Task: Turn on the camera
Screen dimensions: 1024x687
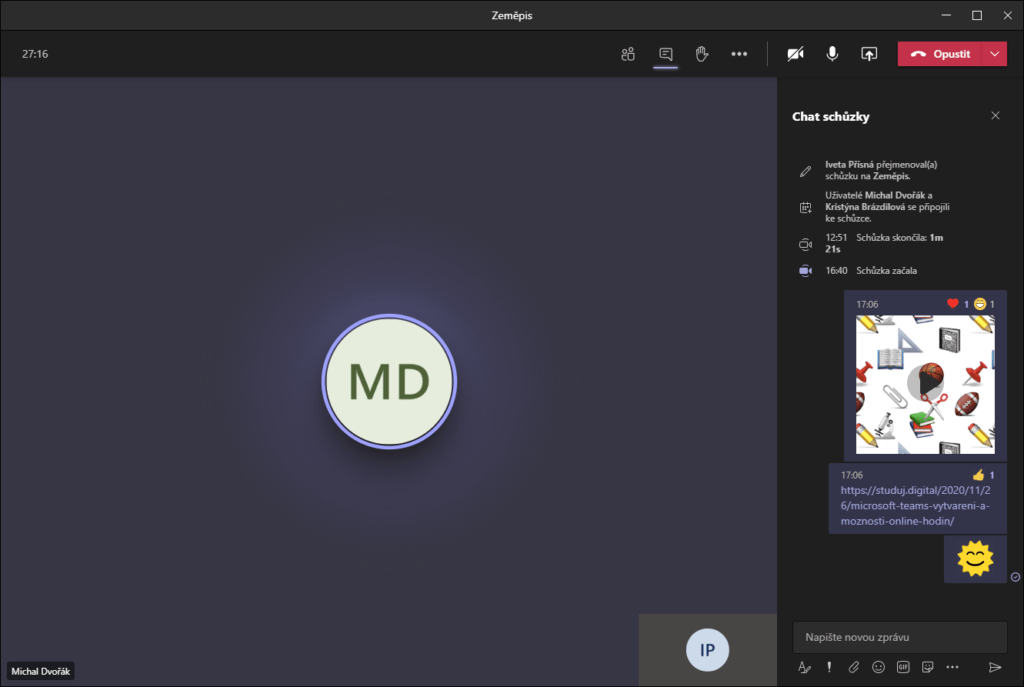Action: tap(795, 54)
